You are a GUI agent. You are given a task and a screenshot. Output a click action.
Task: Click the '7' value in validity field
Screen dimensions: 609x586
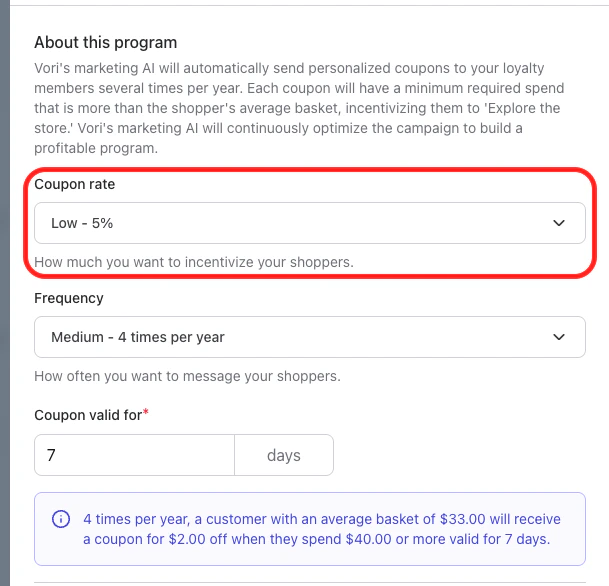click(x=51, y=455)
